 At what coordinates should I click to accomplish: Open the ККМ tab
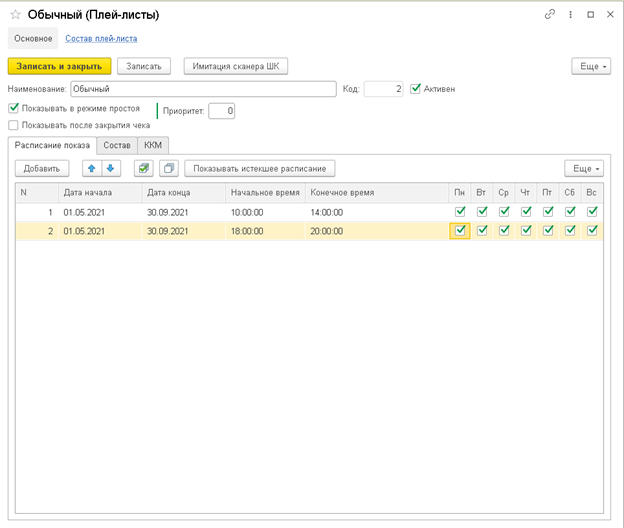coord(153,146)
